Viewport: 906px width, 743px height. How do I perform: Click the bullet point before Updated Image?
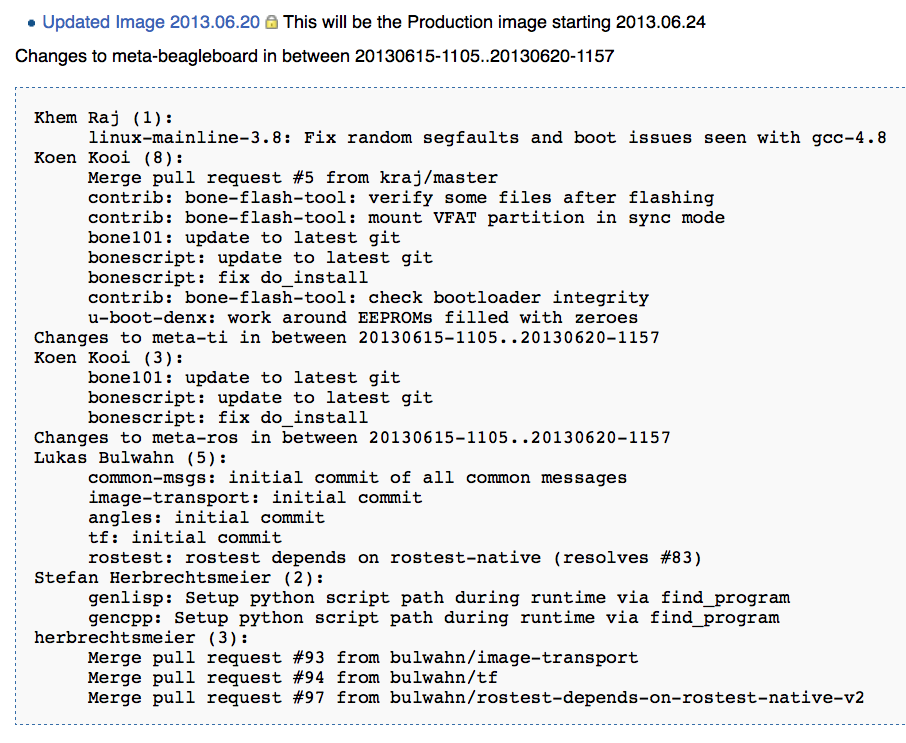point(31,22)
